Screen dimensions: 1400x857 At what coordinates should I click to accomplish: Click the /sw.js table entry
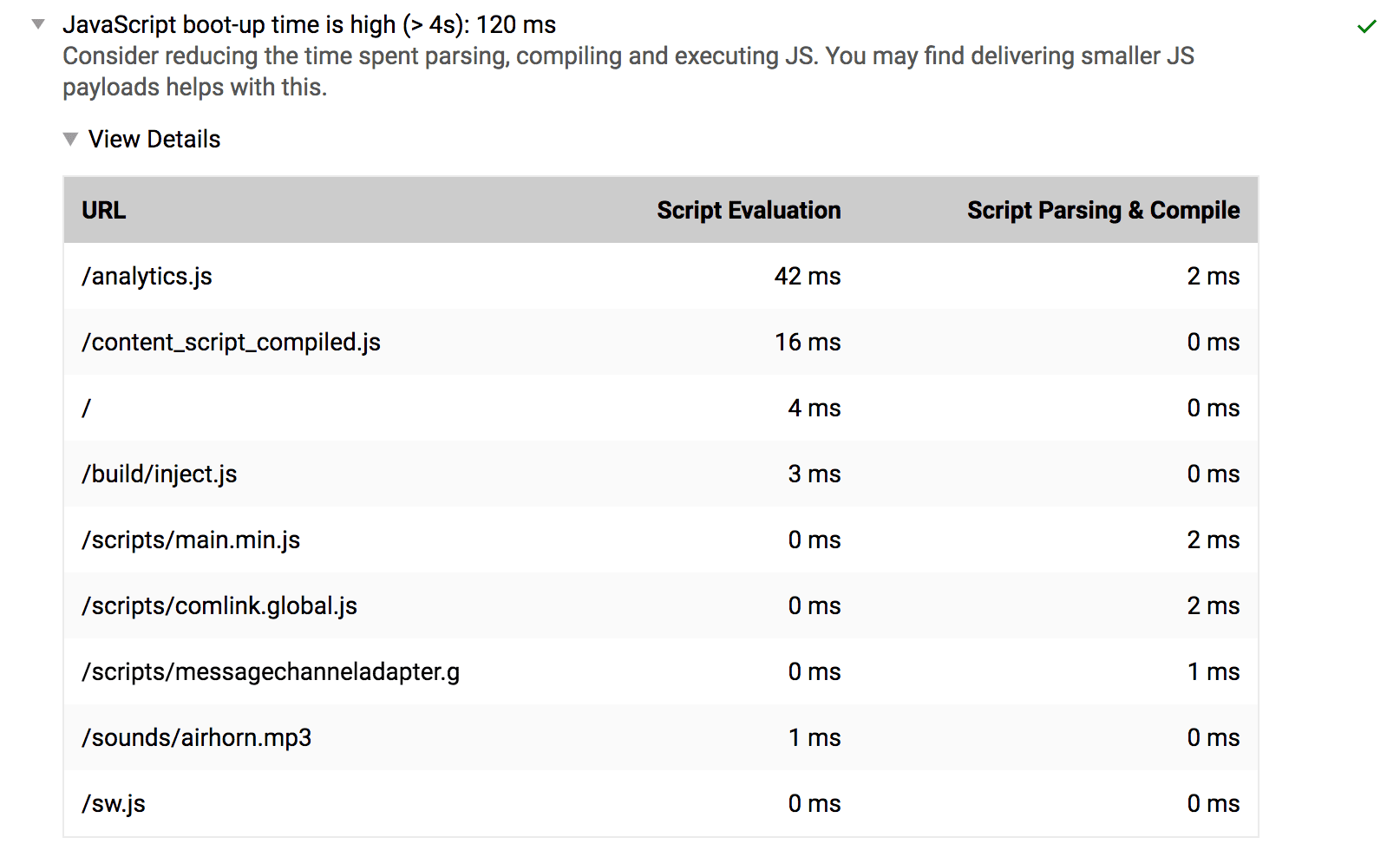coord(113,803)
